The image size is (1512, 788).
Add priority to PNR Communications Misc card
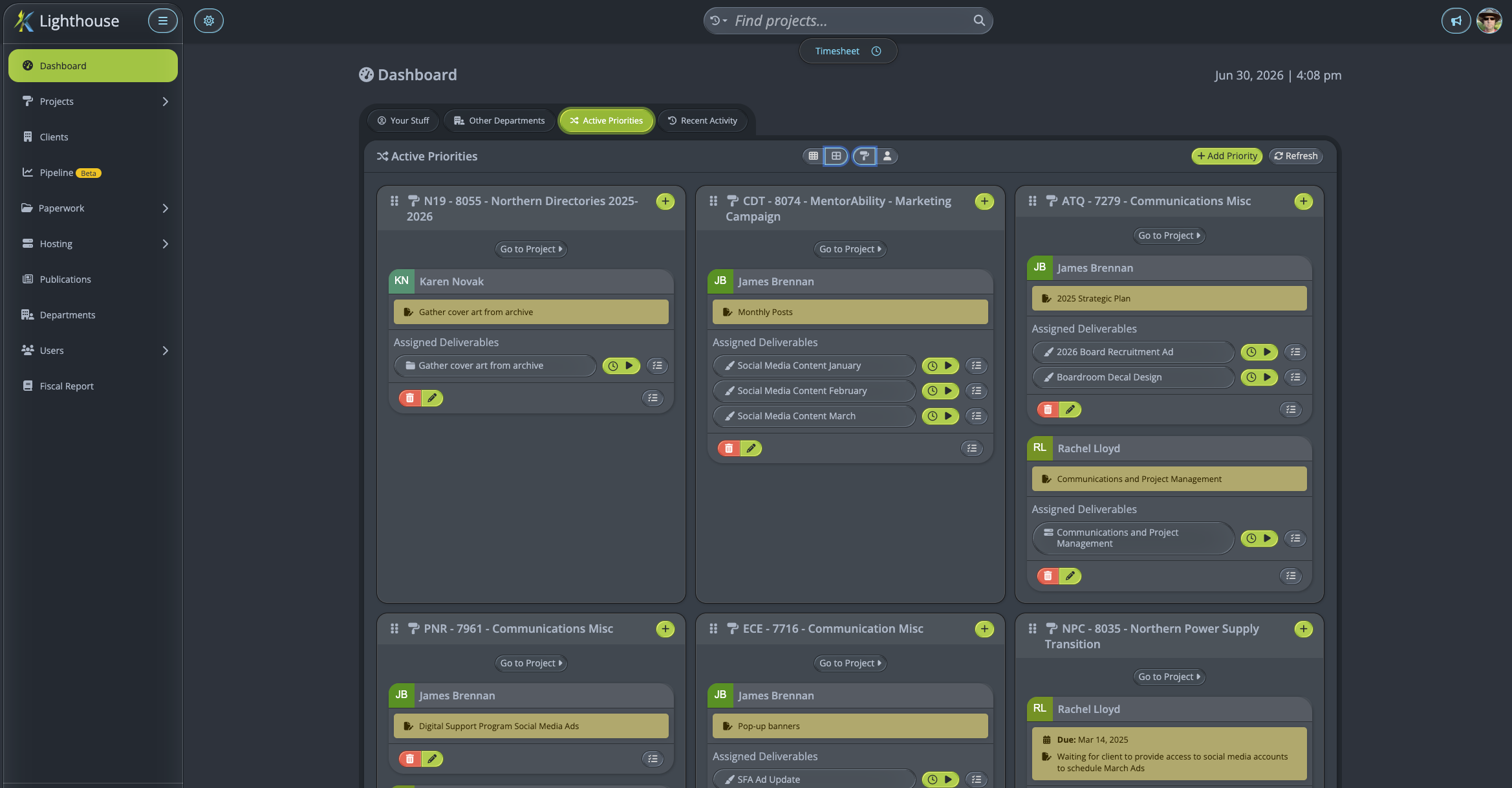tap(665, 629)
